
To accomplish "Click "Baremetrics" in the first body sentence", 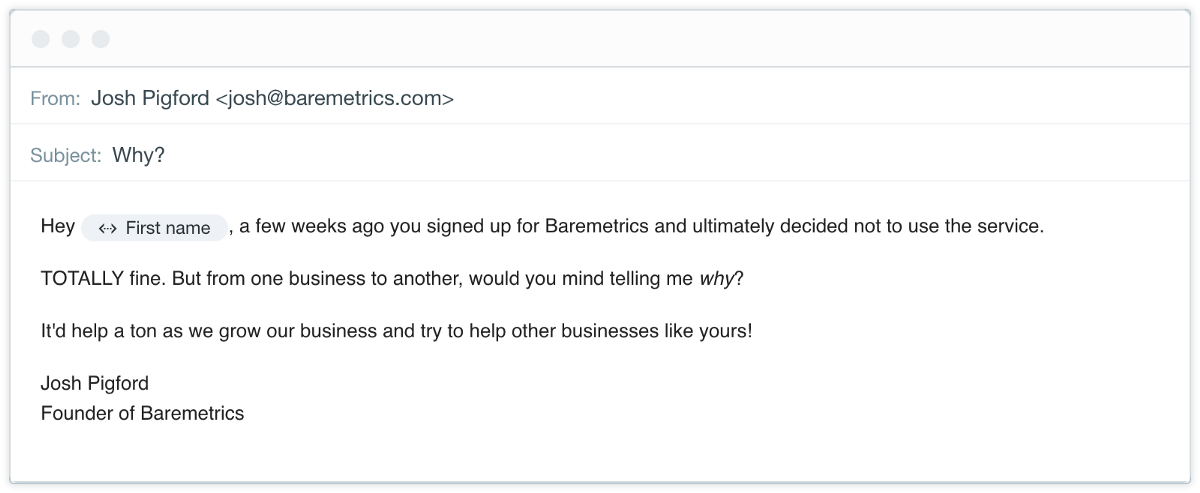I will coord(597,226).
